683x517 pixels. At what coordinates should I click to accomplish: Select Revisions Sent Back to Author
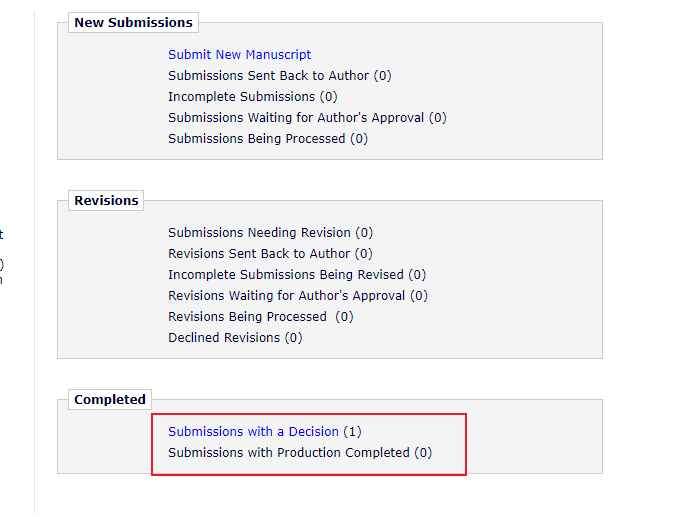(x=259, y=254)
